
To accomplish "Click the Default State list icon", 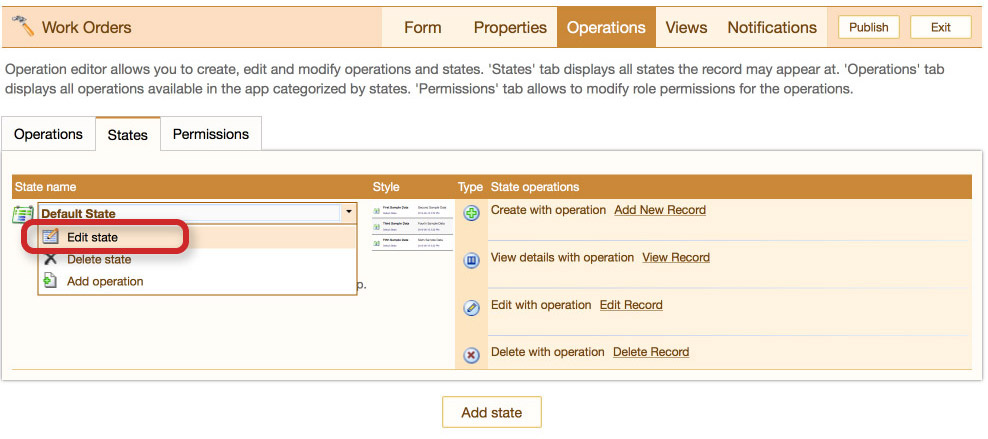I will [23, 213].
